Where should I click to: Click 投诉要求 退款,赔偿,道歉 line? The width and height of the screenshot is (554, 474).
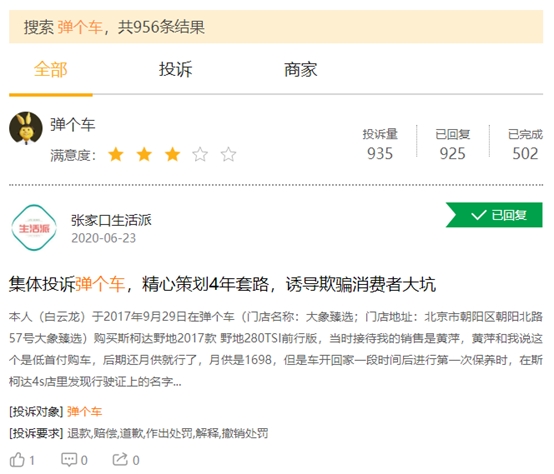click(138, 433)
